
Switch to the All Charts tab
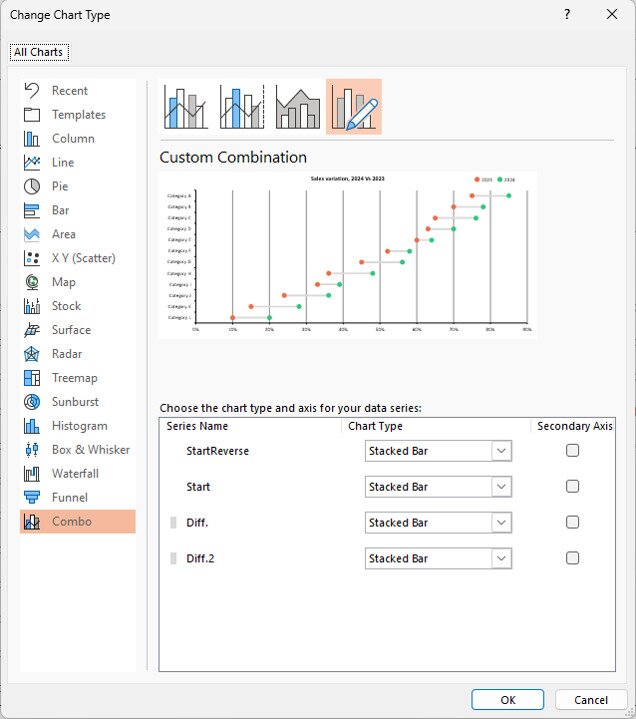point(38,52)
